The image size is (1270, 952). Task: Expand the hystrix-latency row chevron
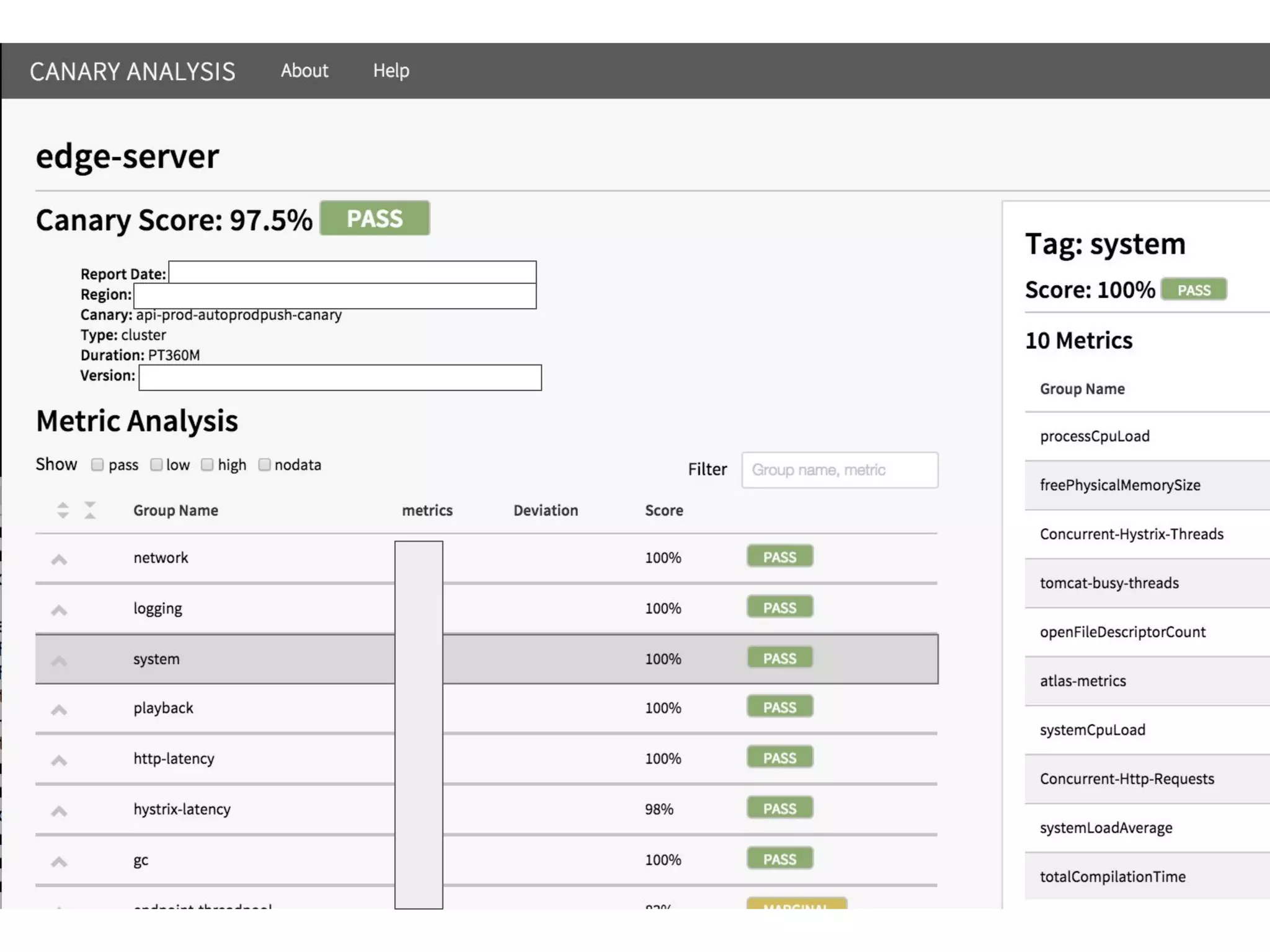click(x=59, y=811)
